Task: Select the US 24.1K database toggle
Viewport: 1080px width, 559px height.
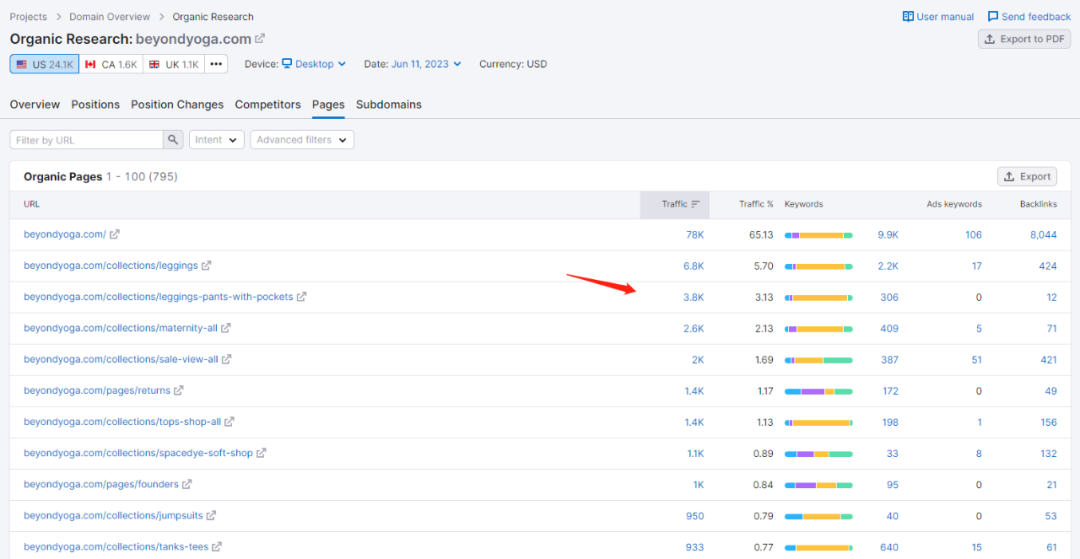Action: 44,64
